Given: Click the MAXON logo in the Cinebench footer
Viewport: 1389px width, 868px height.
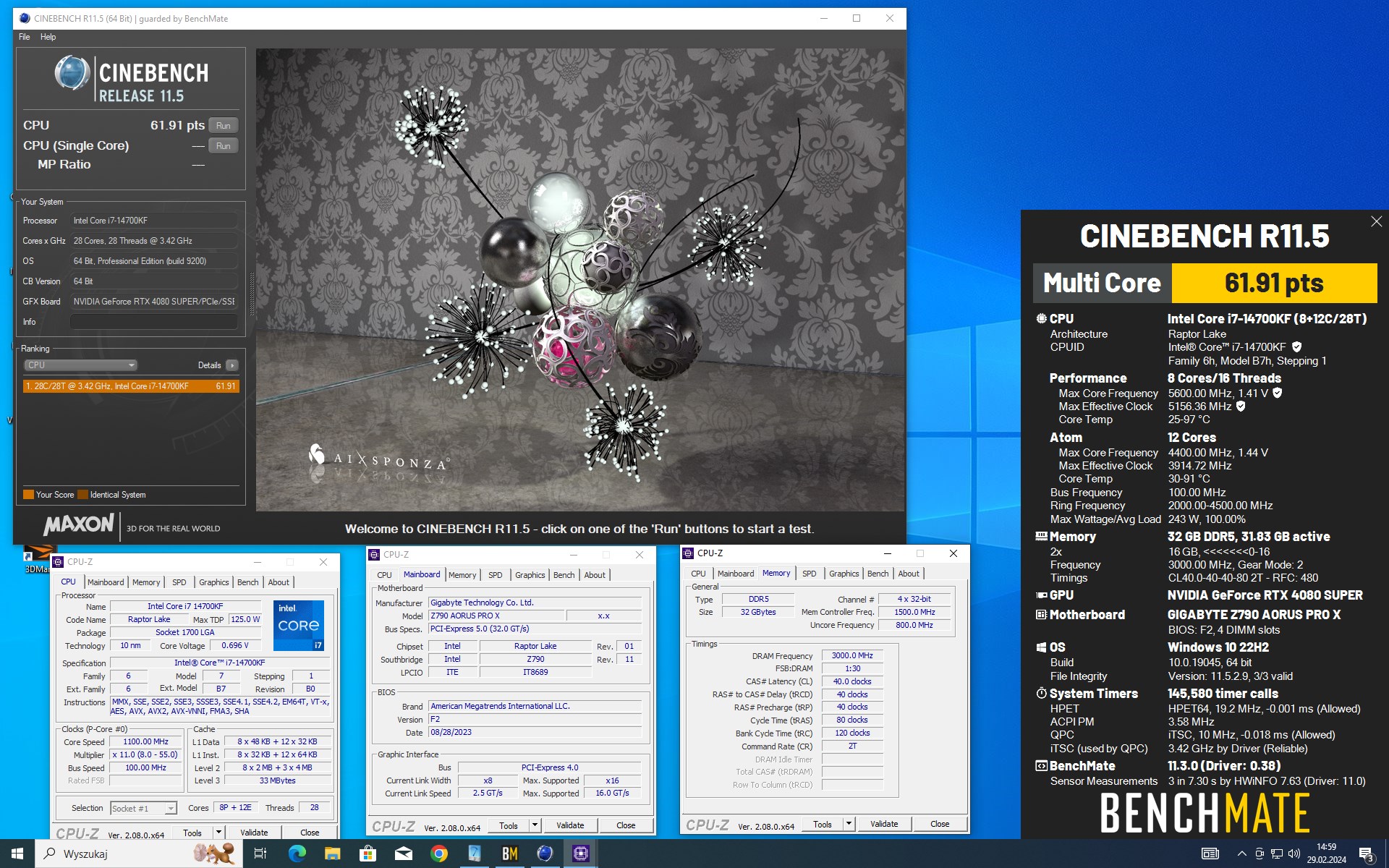Looking at the screenshot, I should click(78, 524).
